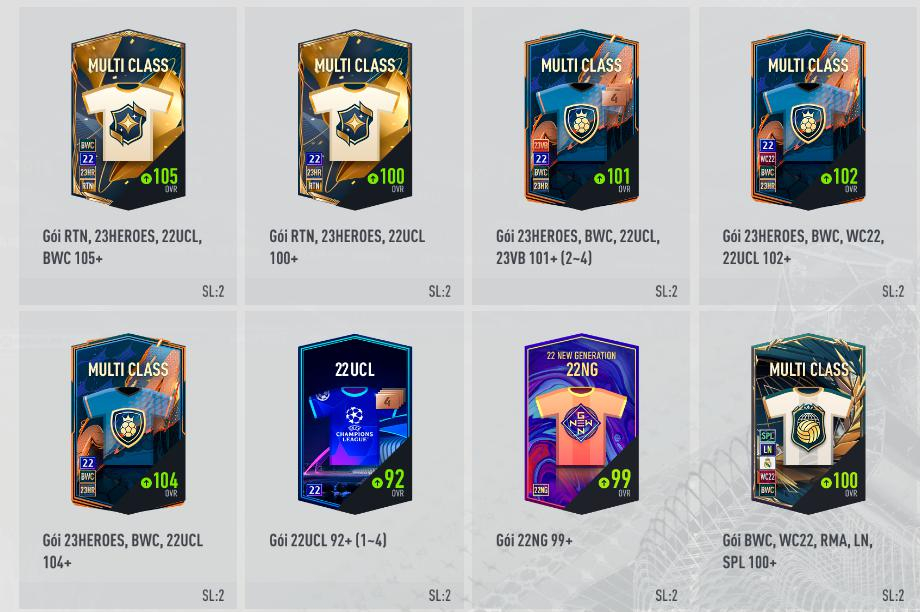Click the green up-arrow next to 105 OVR
This screenshot has width=920, height=612.
[146, 178]
